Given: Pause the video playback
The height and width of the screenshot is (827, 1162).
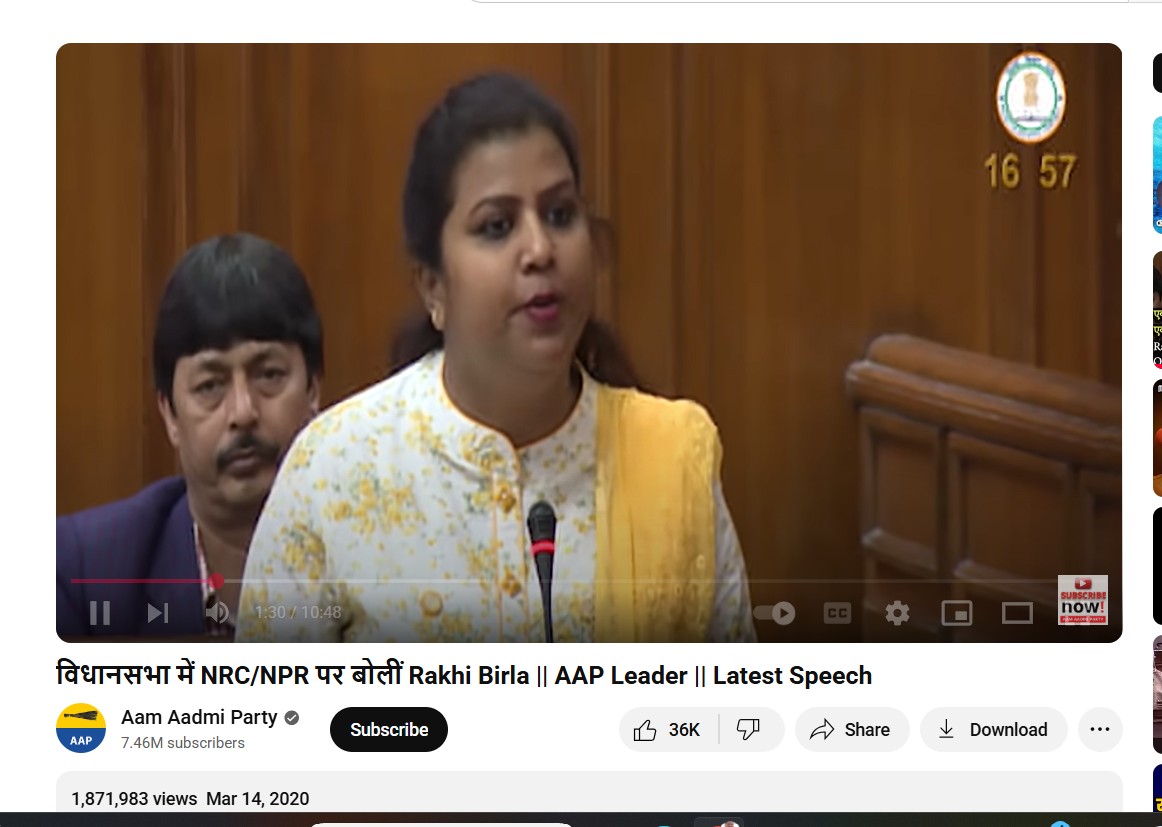Looking at the screenshot, I should coord(99,612).
